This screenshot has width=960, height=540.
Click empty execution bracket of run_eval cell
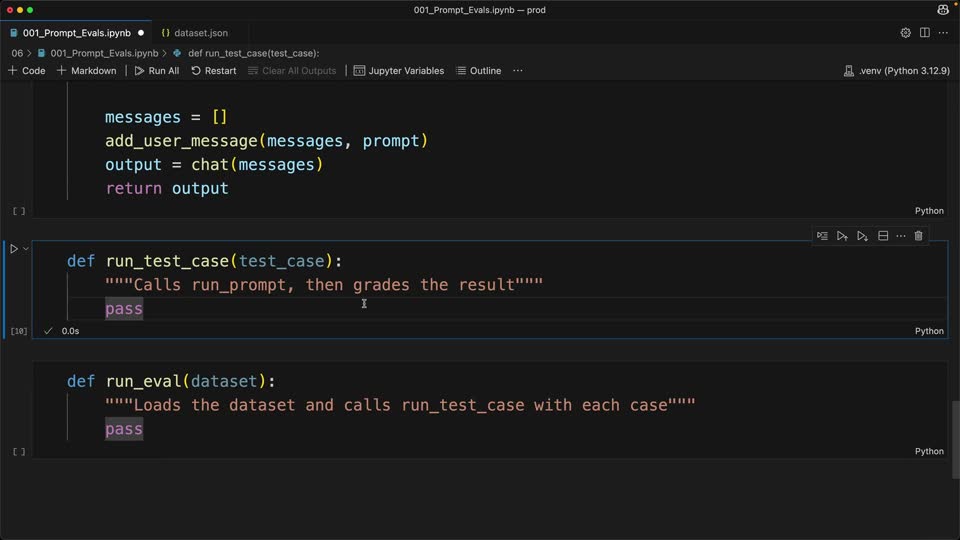click(19, 452)
